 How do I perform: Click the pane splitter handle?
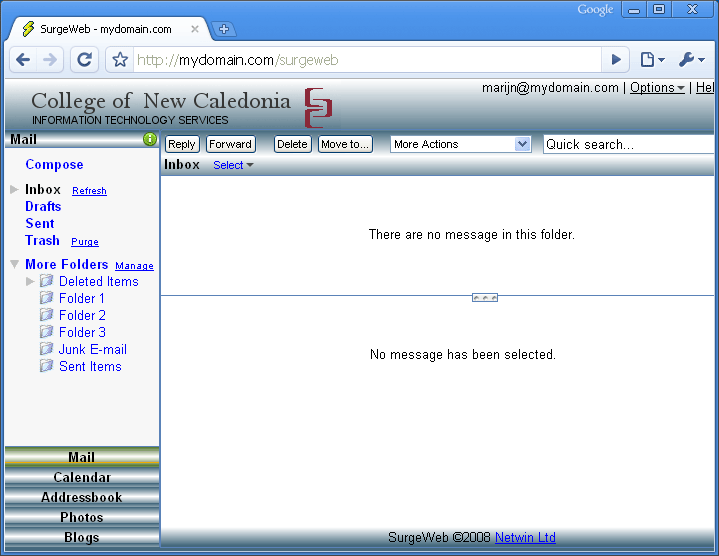(485, 297)
